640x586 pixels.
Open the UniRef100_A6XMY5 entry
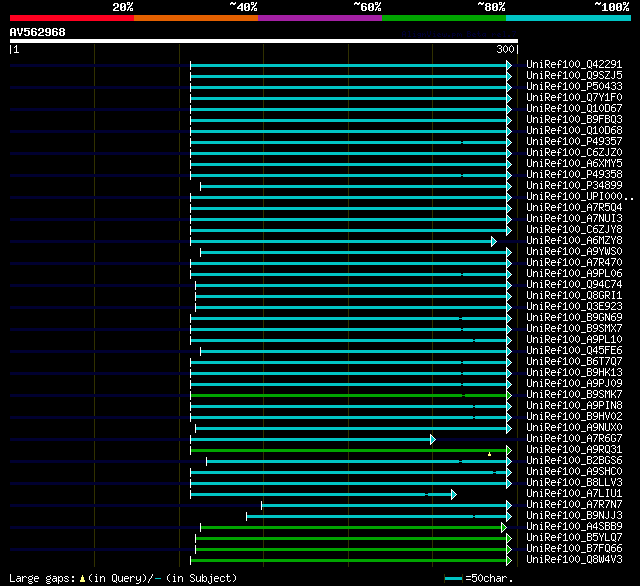(574, 164)
